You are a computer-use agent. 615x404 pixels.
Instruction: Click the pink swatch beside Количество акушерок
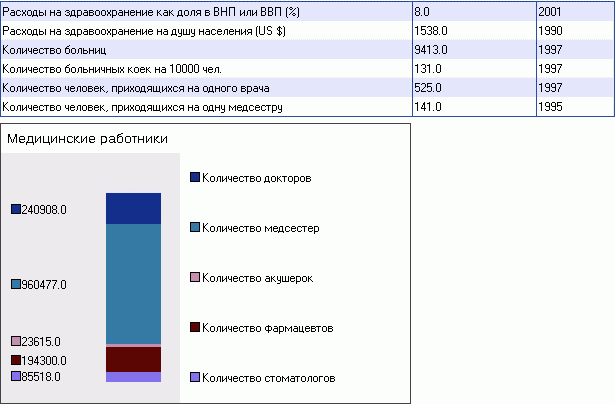pyautogui.click(x=194, y=278)
